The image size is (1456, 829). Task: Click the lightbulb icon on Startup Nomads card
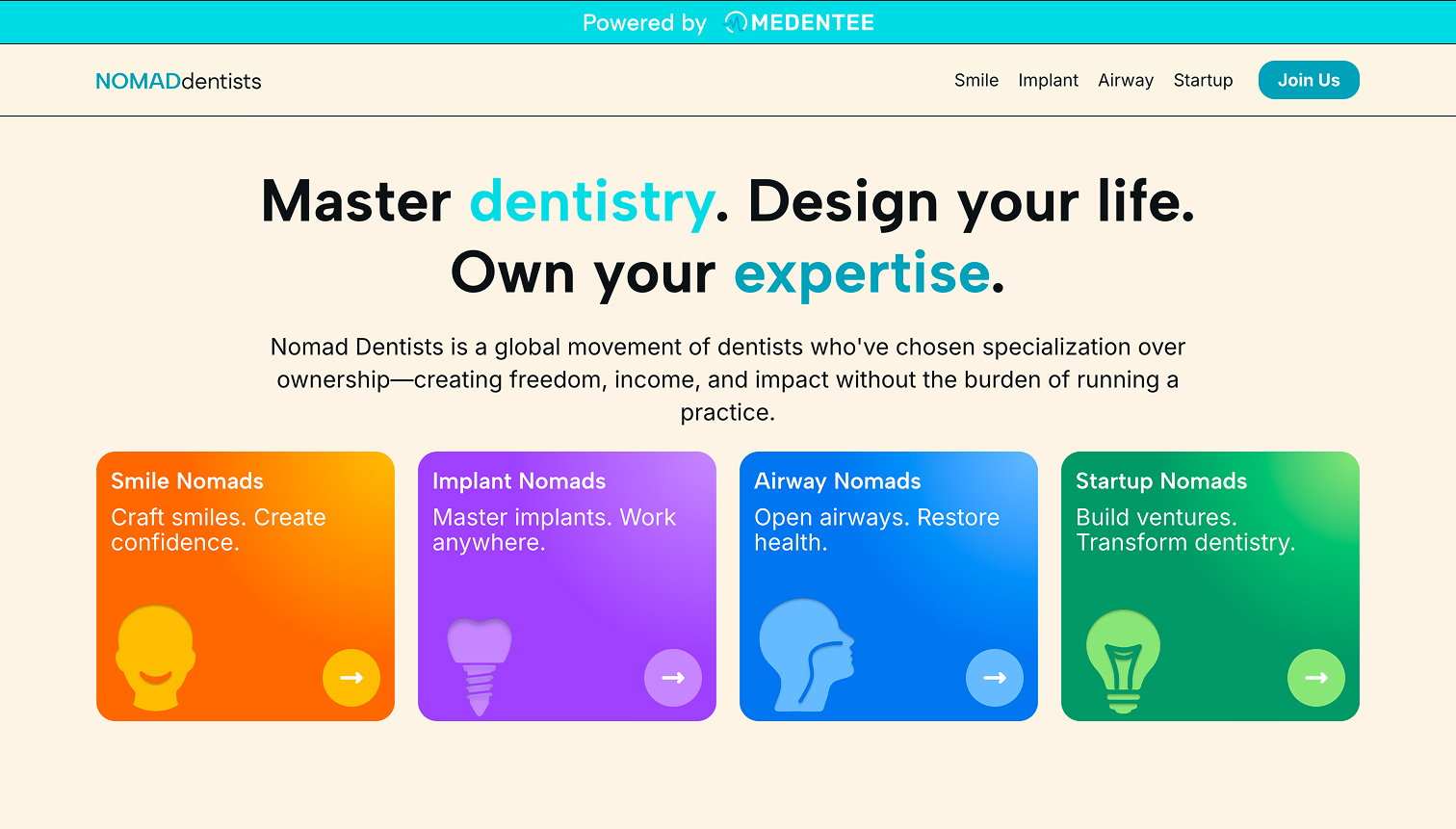[x=1123, y=661]
